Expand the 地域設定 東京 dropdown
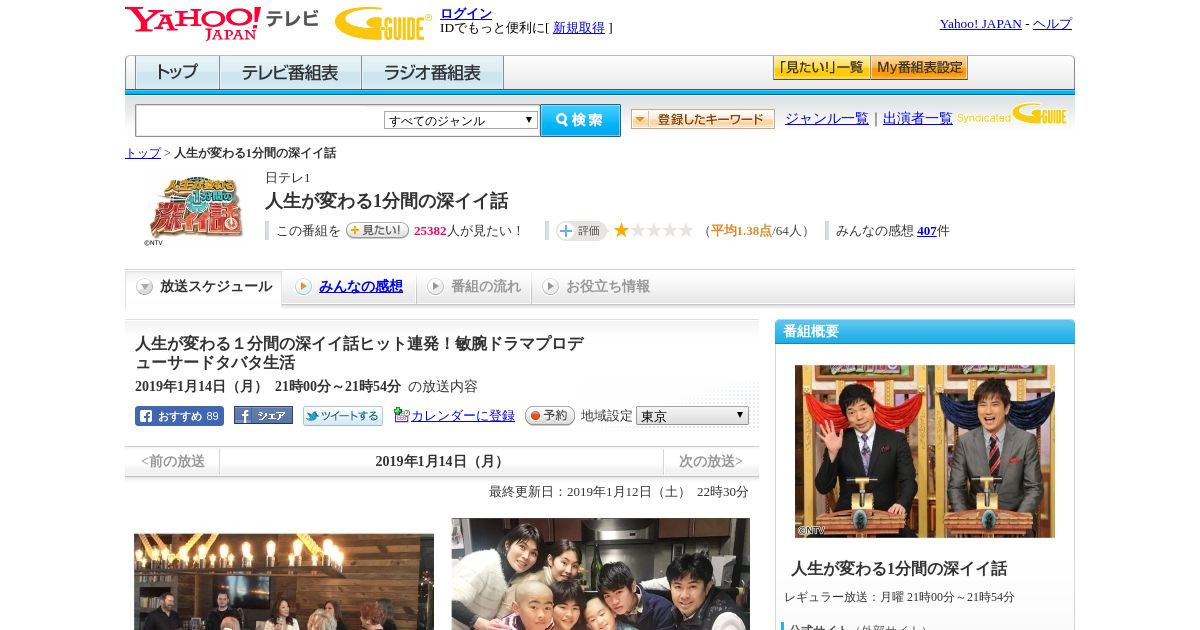 [692, 415]
